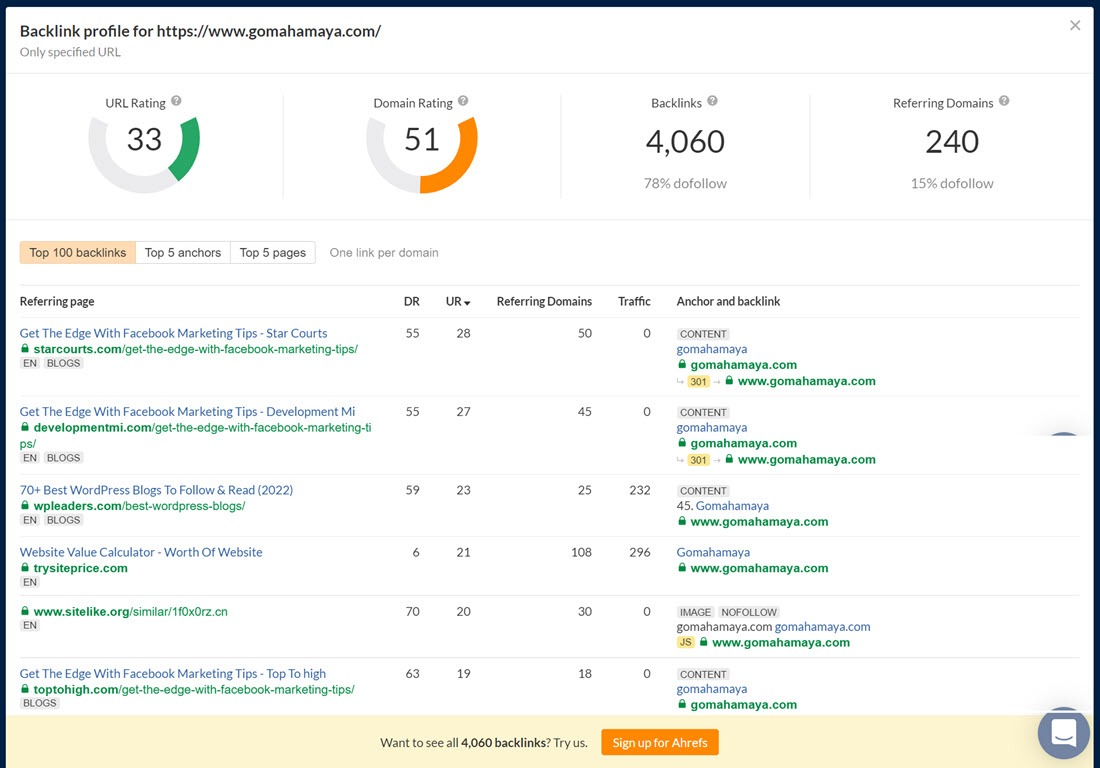Click the lock icon beside starcourts.com URL

click(x=25, y=349)
